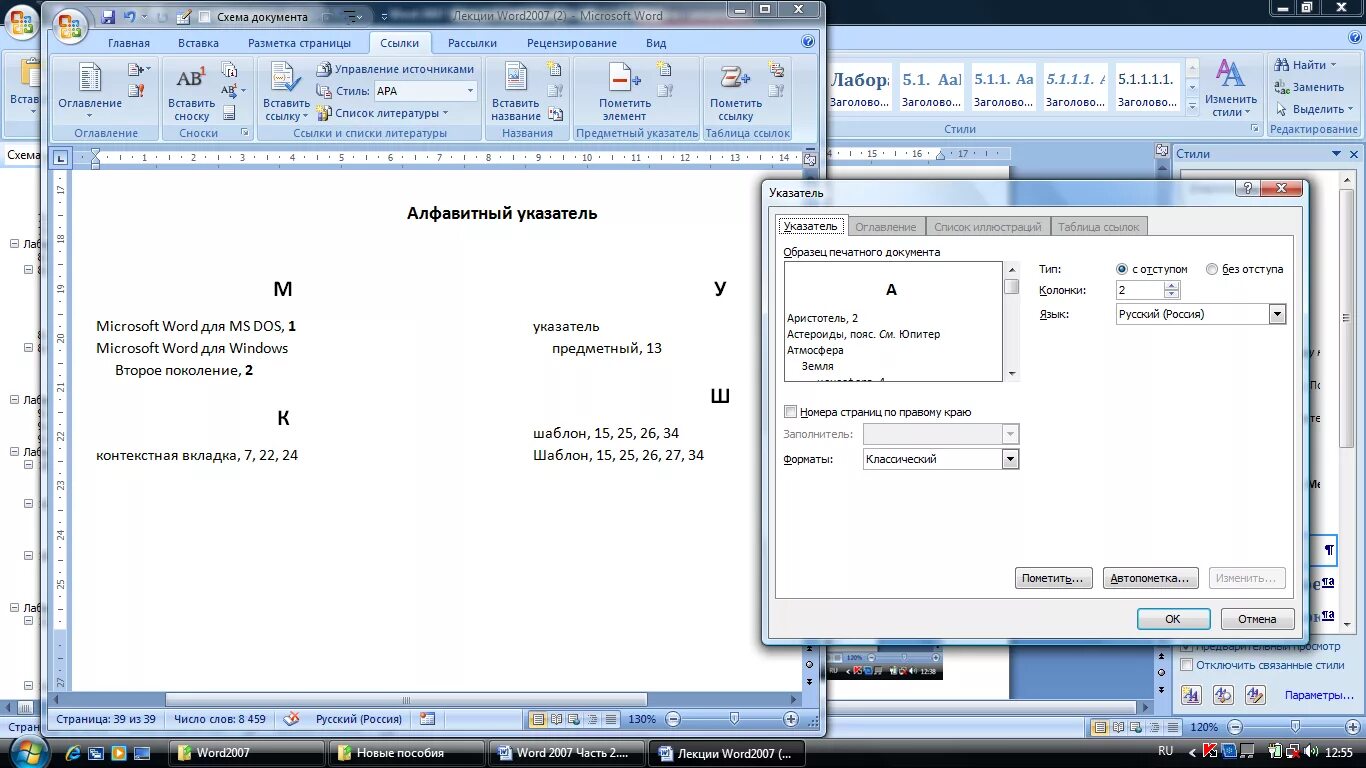
Task: Expand the 'Список литературы' dropdown
Action: click(x=445, y=113)
